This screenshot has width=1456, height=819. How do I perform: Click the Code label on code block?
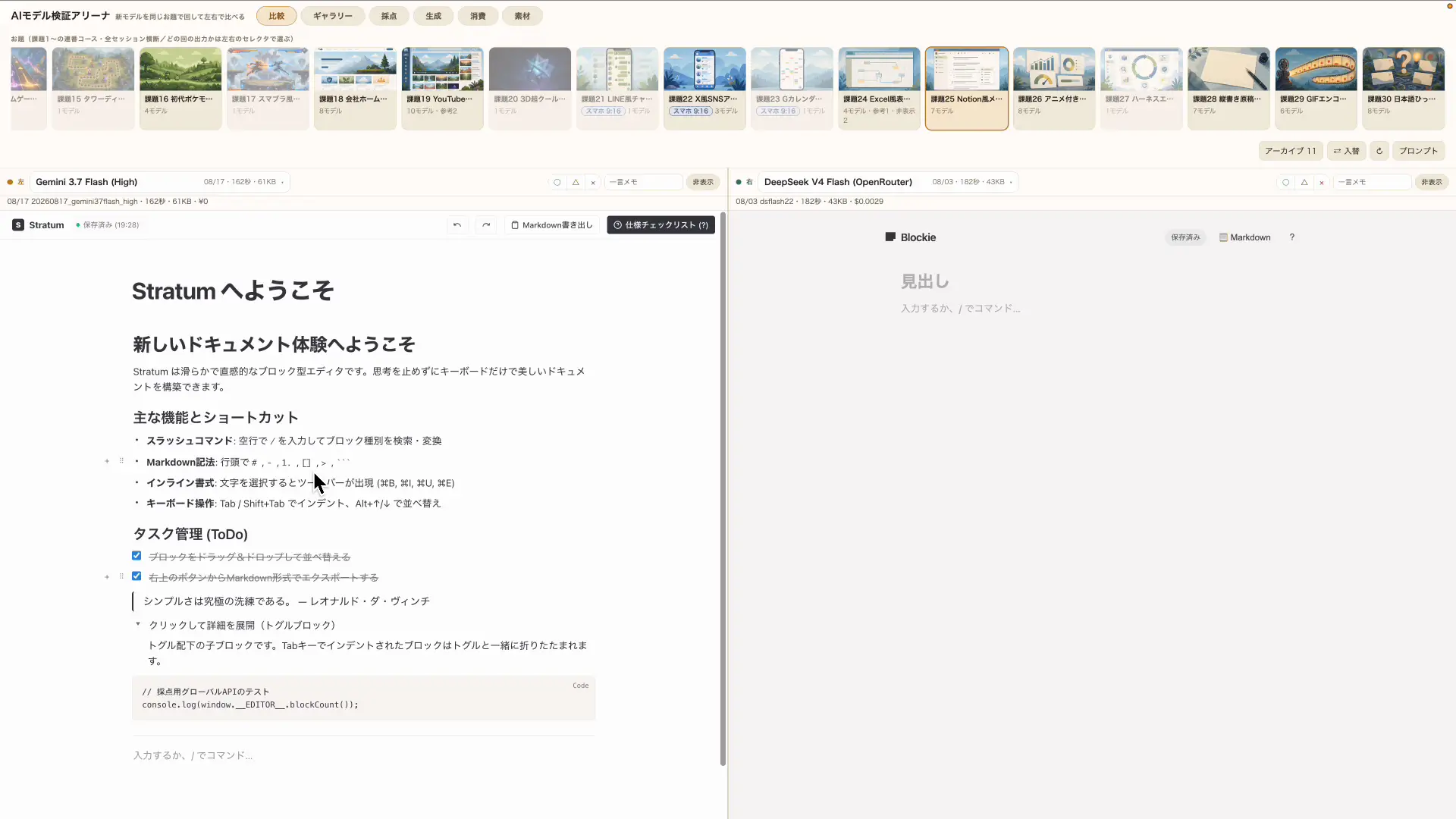click(x=580, y=686)
